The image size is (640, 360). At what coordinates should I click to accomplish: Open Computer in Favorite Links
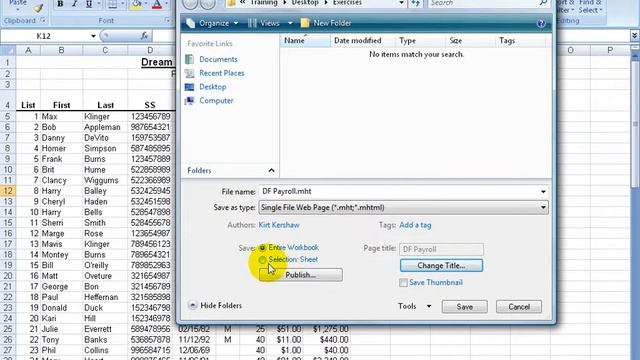[x=216, y=101]
